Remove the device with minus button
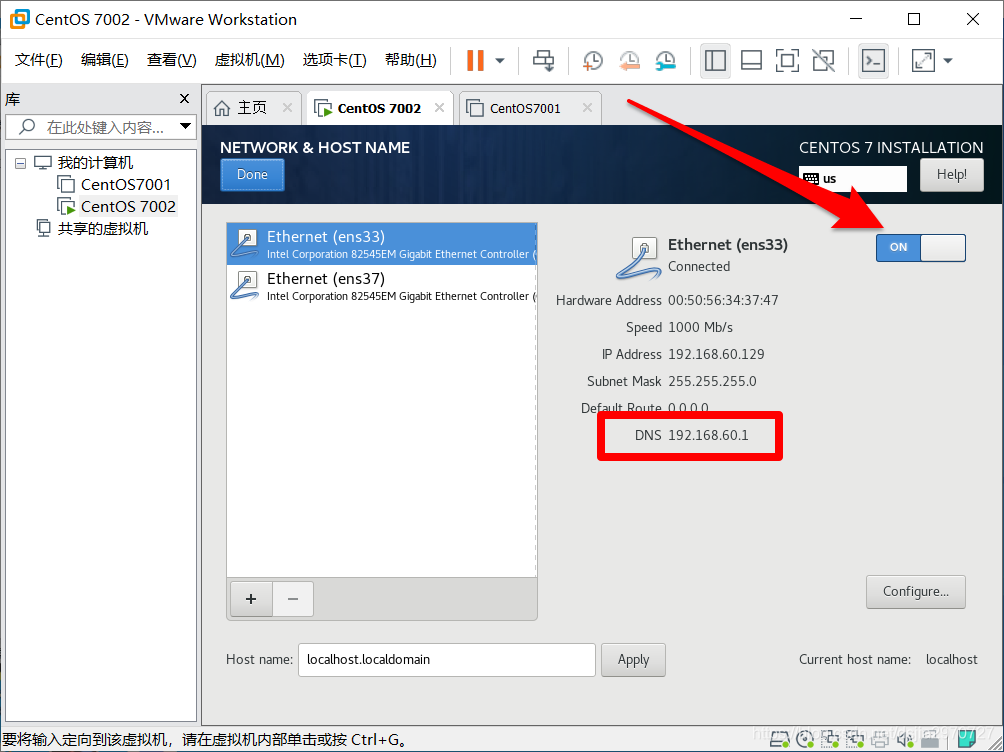 point(293,599)
